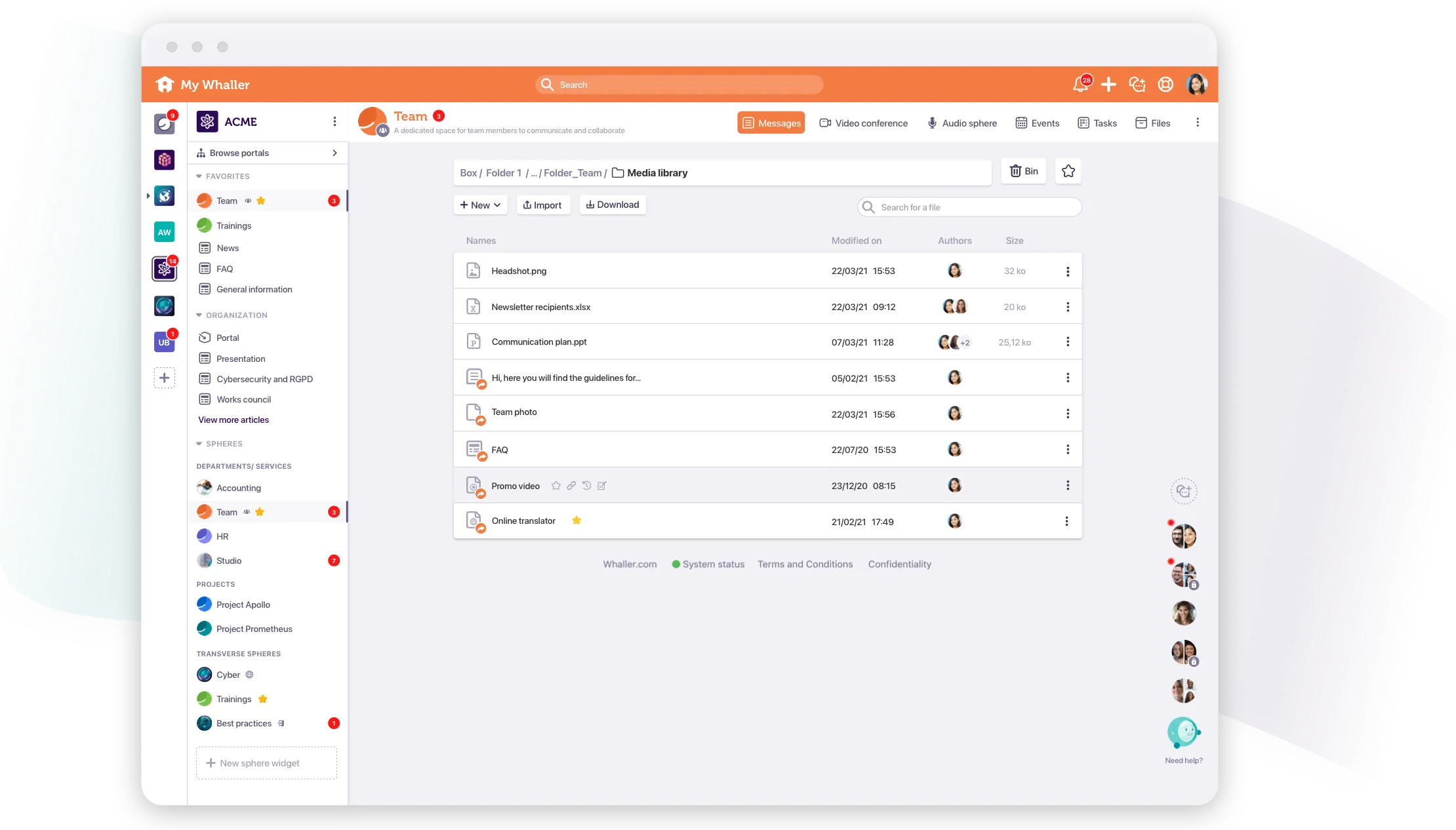Open version history icon on Promo video

click(x=587, y=486)
